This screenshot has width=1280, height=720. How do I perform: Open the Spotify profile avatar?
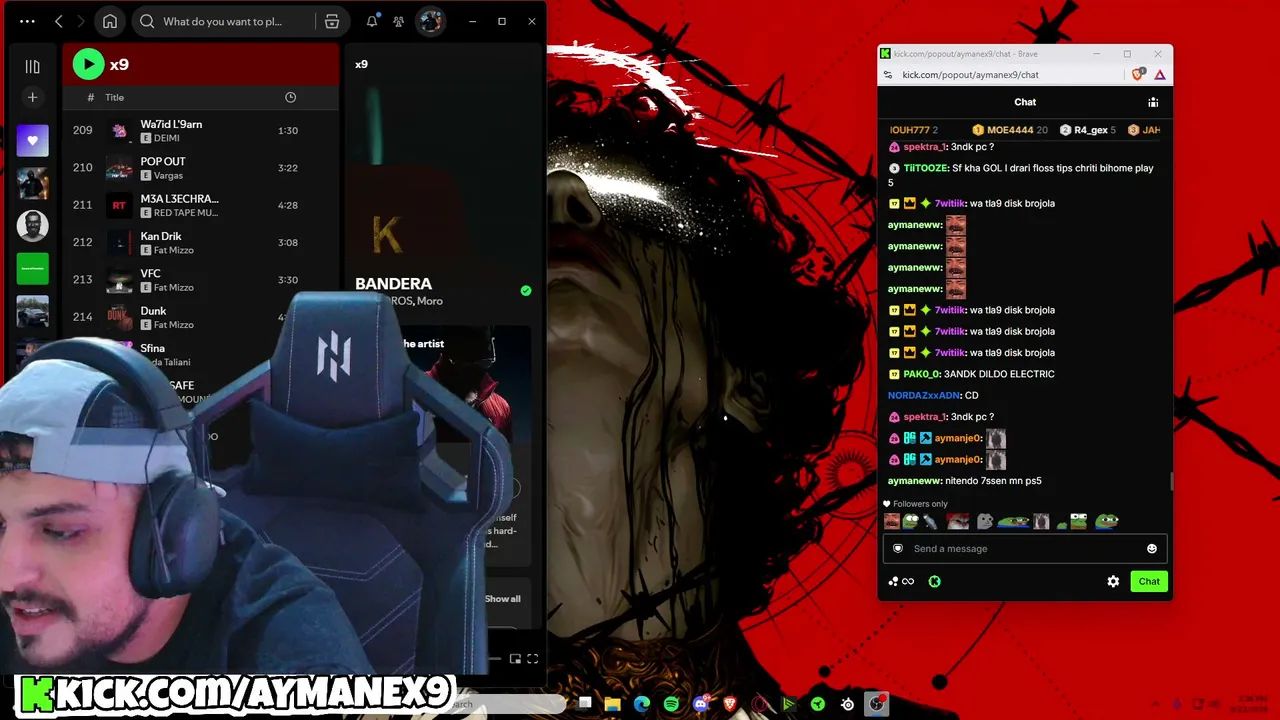[x=431, y=21]
